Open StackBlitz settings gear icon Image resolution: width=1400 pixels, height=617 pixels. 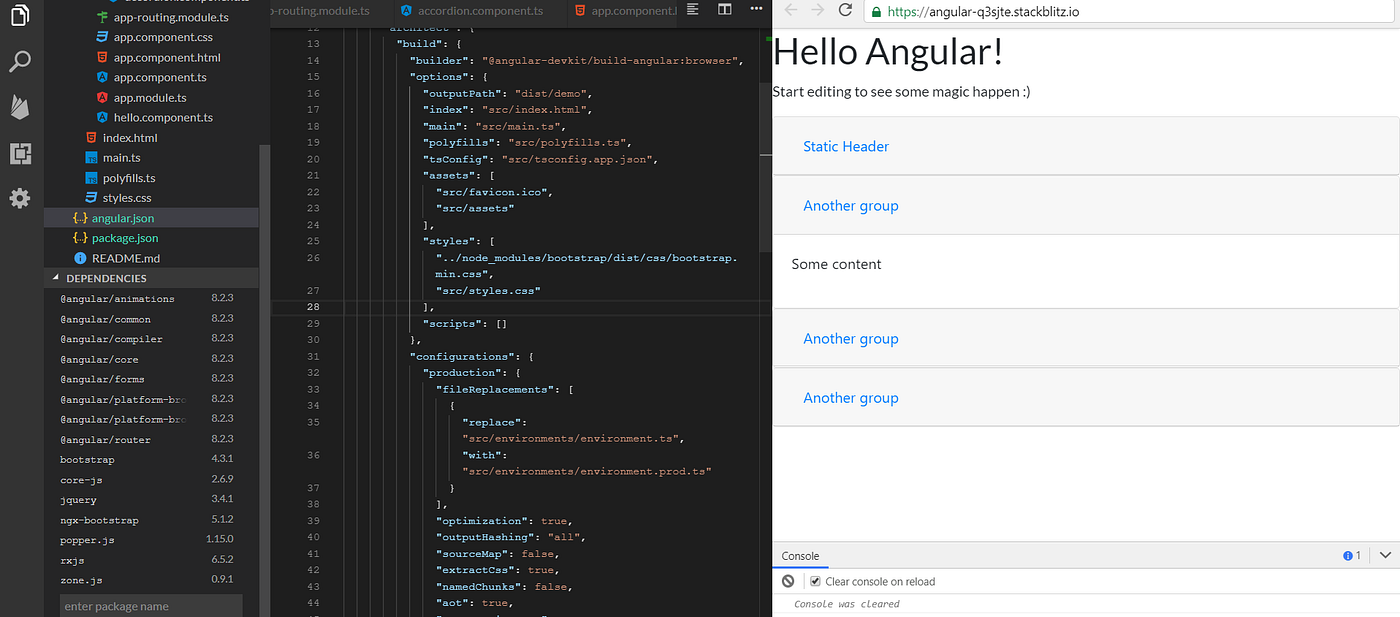[20, 198]
